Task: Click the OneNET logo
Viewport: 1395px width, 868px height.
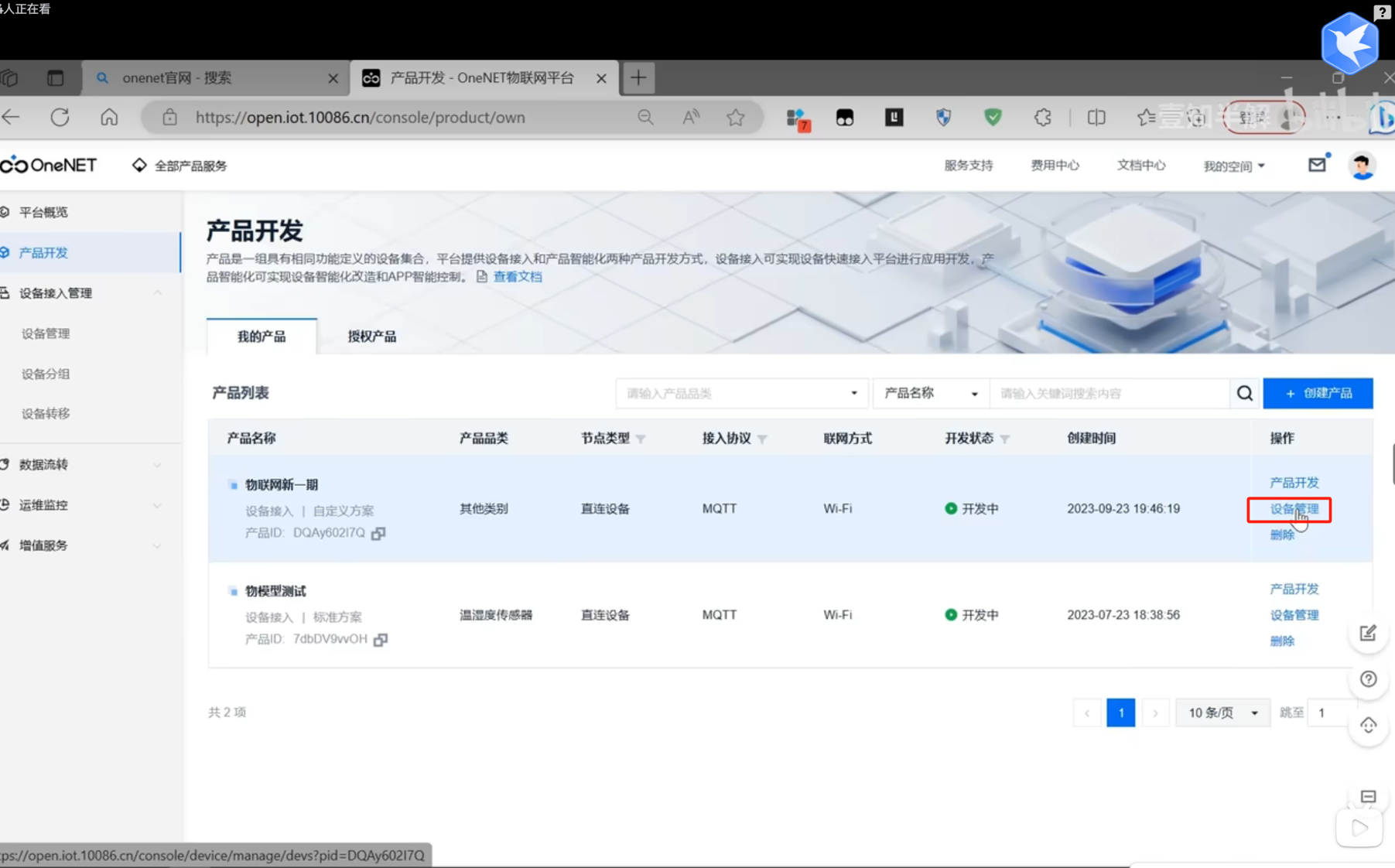Action: point(50,165)
